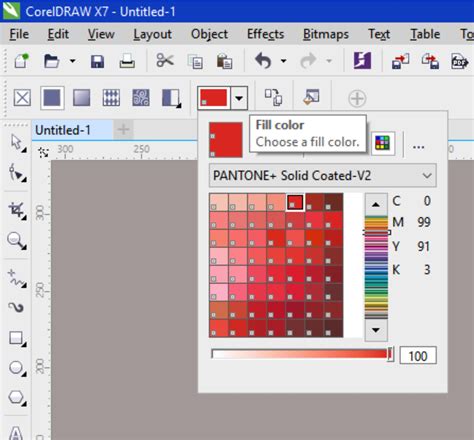474x440 pixels.
Task: Select the Polygon tool
Action: tap(17, 398)
